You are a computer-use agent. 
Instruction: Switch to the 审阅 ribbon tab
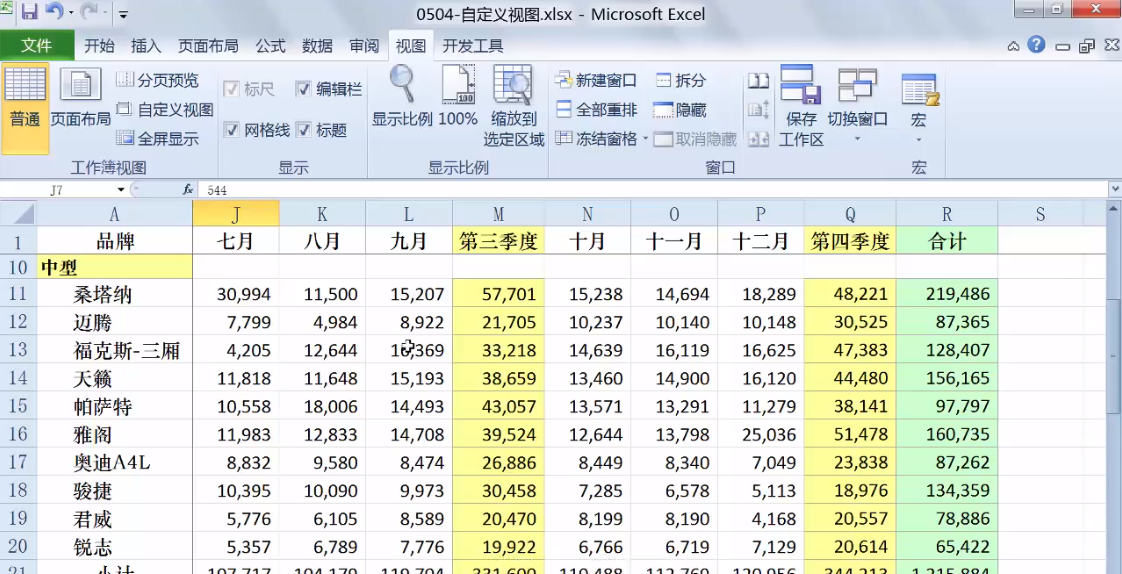point(364,46)
